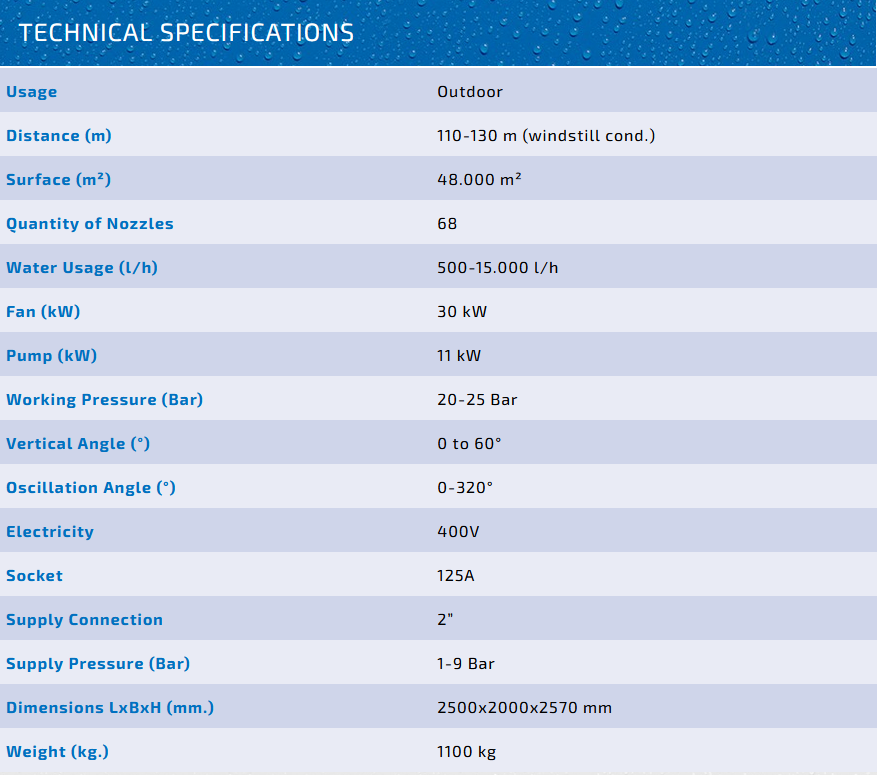
Task: Click the Fan (kW) label
Action: (x=43, y=312)
